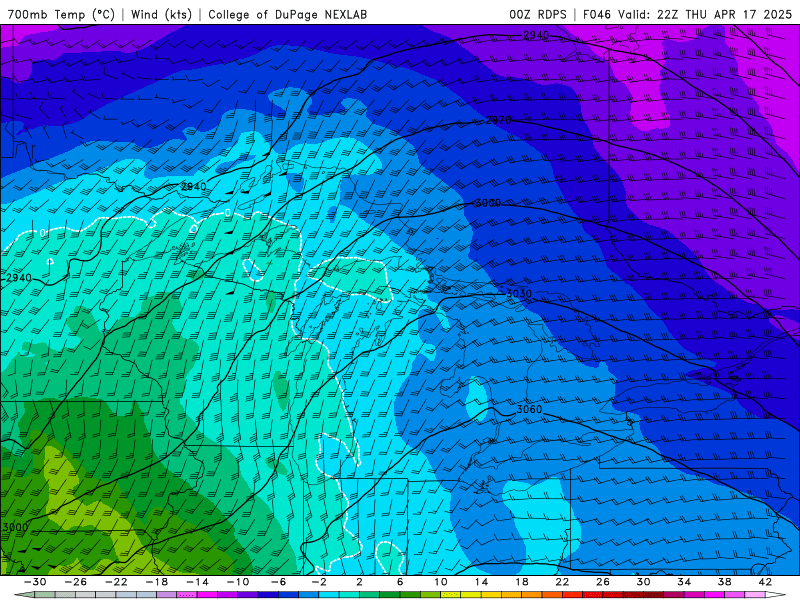Click the -22 legend tick label
Viewport: 800px width, 600px height.
(116, 582)
